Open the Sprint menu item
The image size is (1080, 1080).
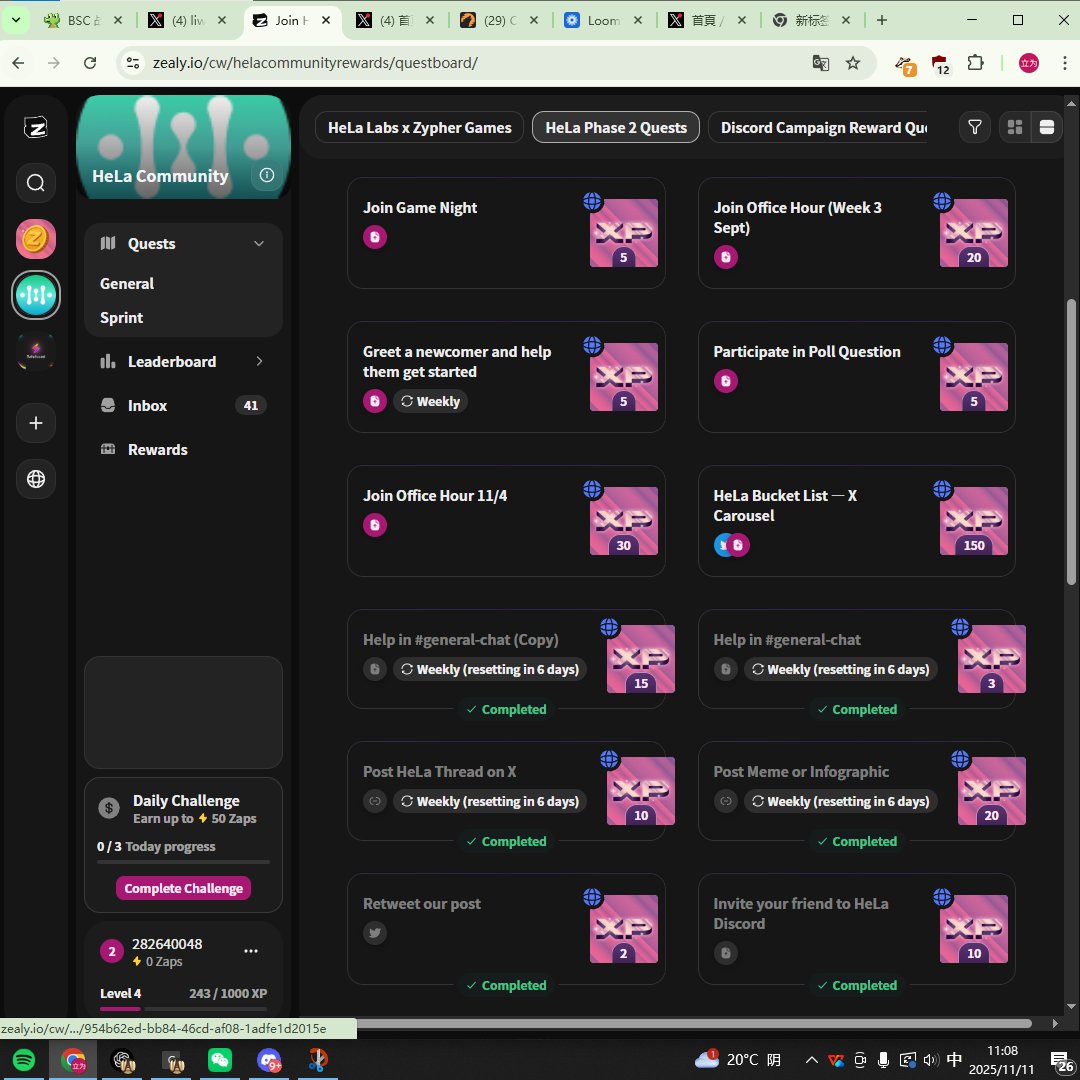click(121, 318)
